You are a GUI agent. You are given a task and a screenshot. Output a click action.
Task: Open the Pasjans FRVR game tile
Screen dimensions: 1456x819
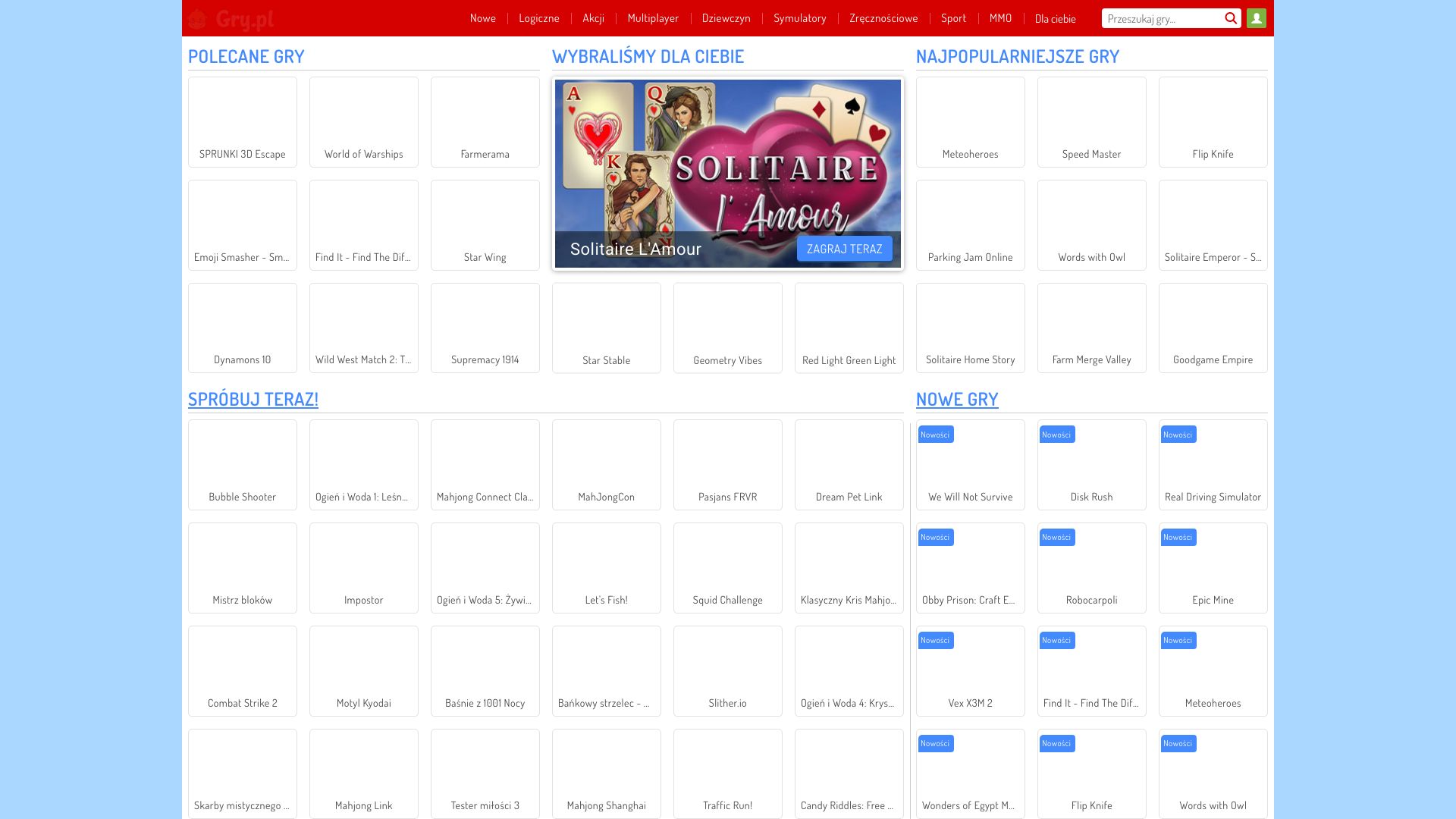(x=728, y=465)
